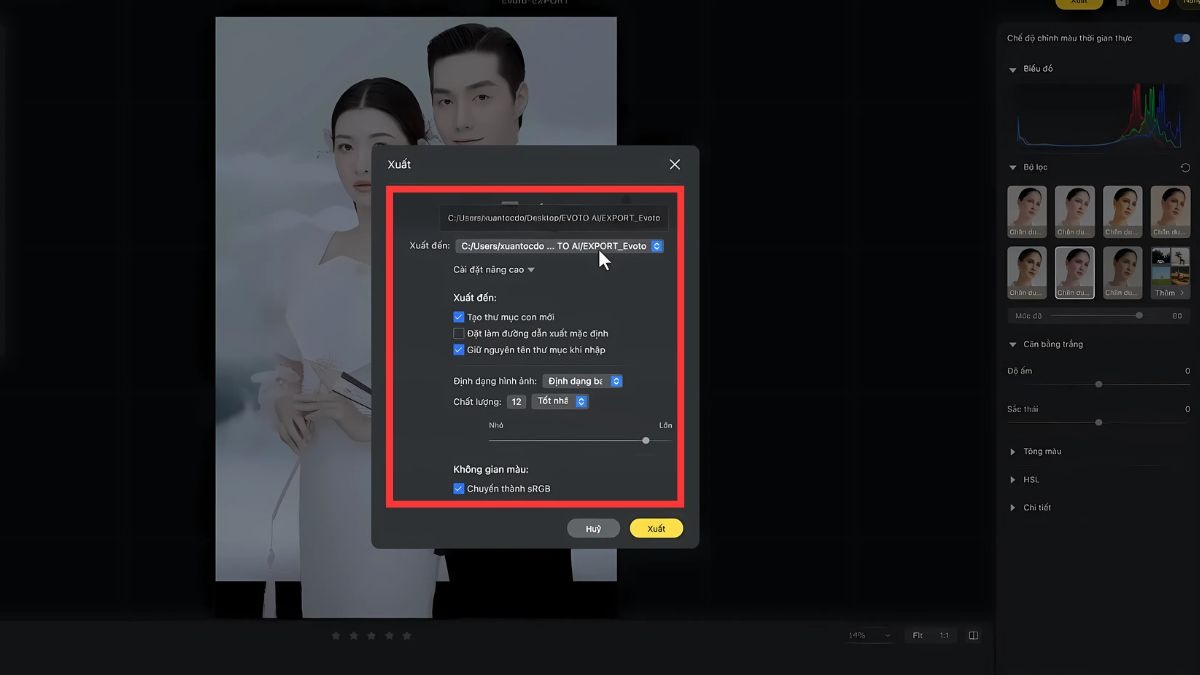The width and height of the screenshot is (1200, 675).
Task: Collapse the Bộ lọc section
Action: pyautogui.click(x=1013, y=167)
